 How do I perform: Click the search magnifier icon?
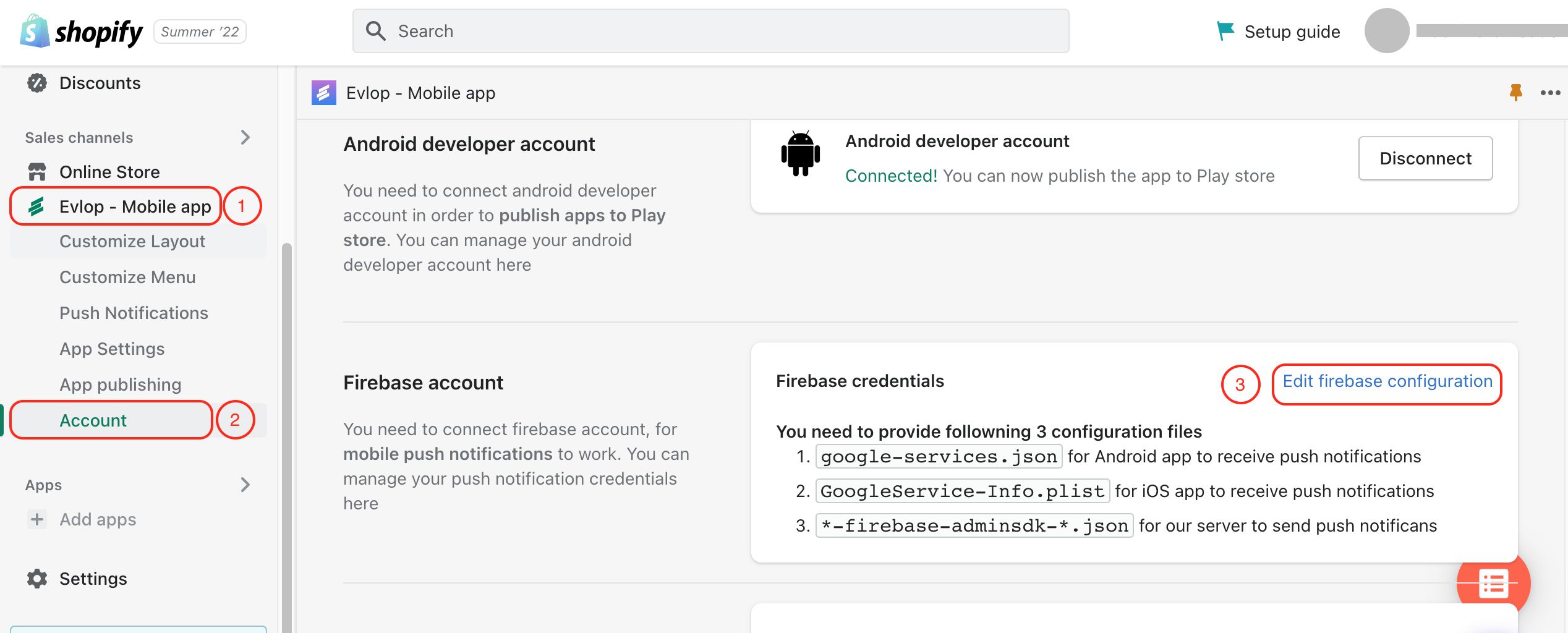point(375,31)
